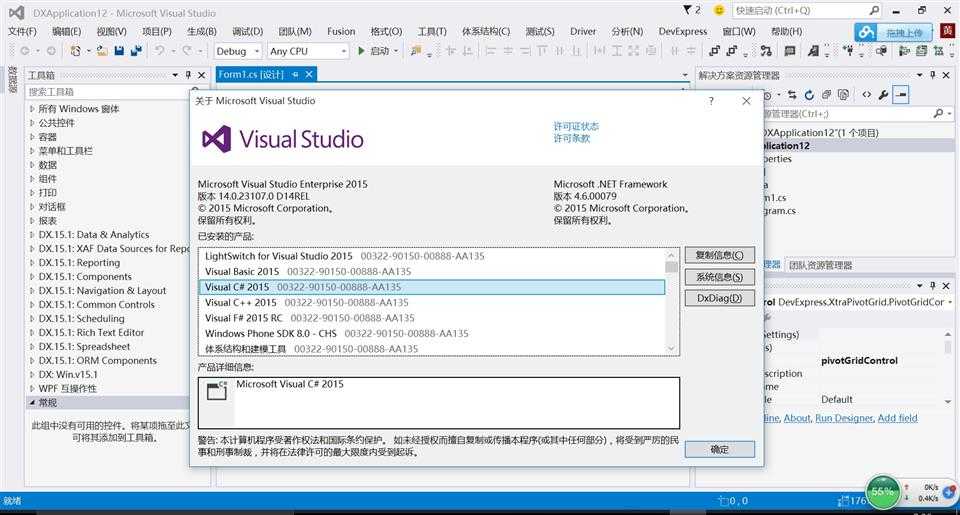Open properties via the wrench icon
This screenshot has height=515, width=960.
click(883, 95)
